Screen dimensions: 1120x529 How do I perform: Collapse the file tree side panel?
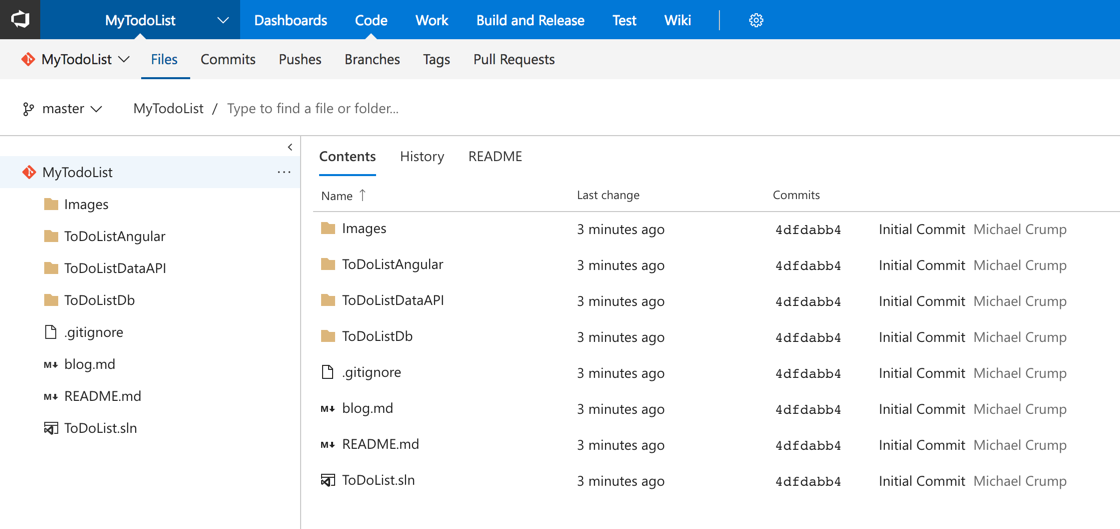290,147
